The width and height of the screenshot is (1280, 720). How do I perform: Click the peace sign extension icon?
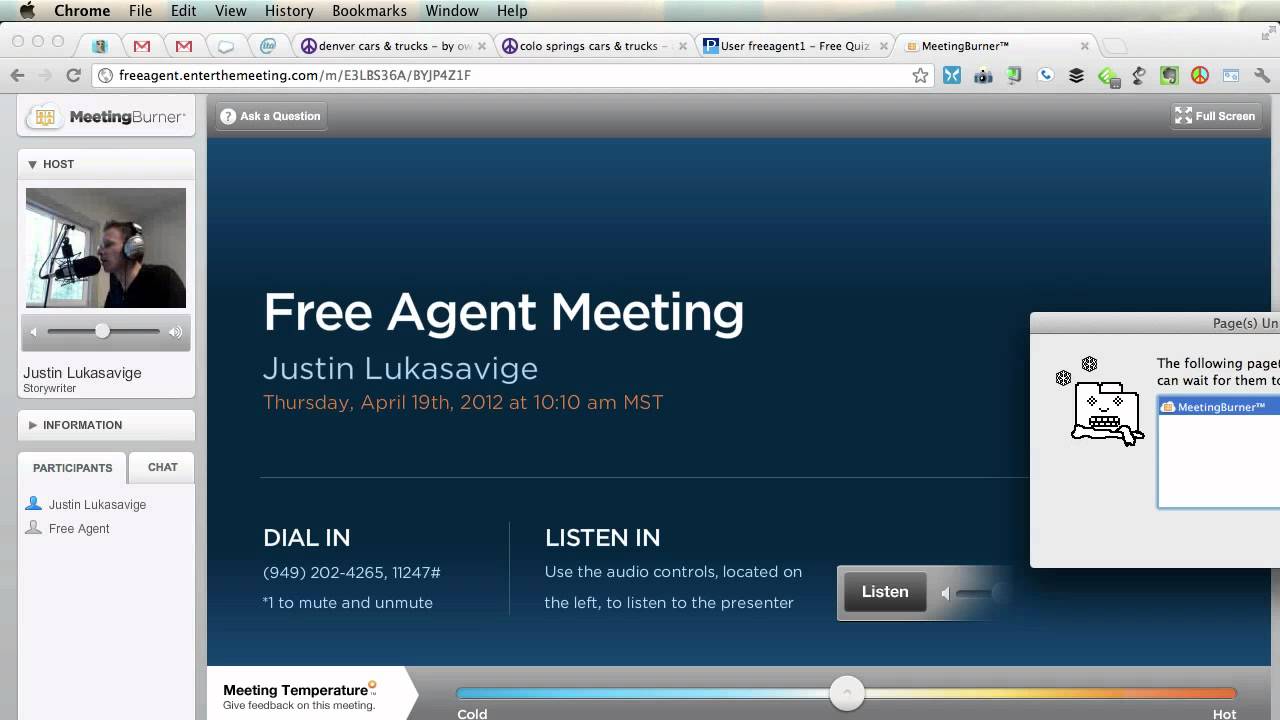(1200, 75)
